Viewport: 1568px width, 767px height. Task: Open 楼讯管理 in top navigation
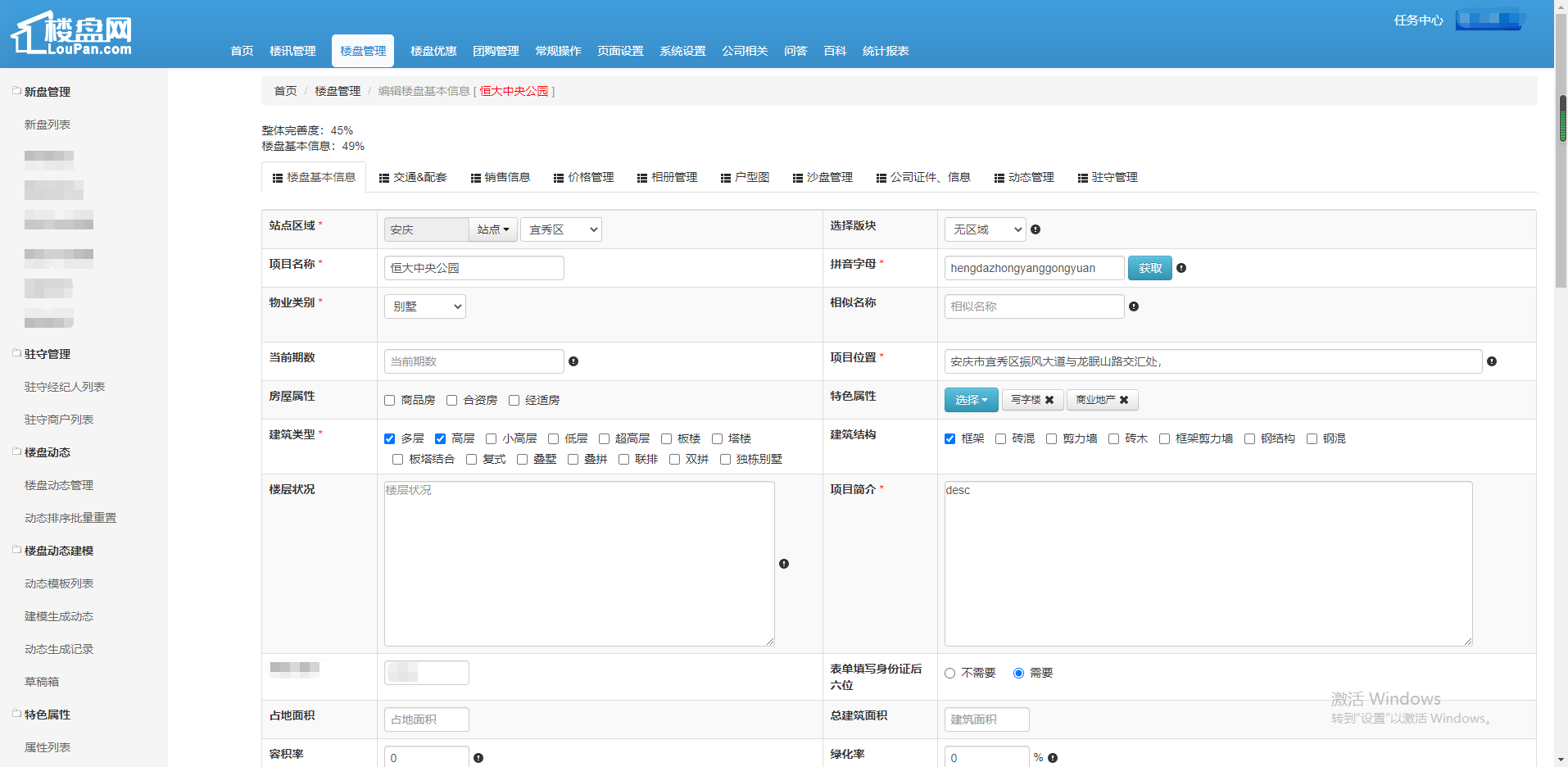(x=292, y=51)
